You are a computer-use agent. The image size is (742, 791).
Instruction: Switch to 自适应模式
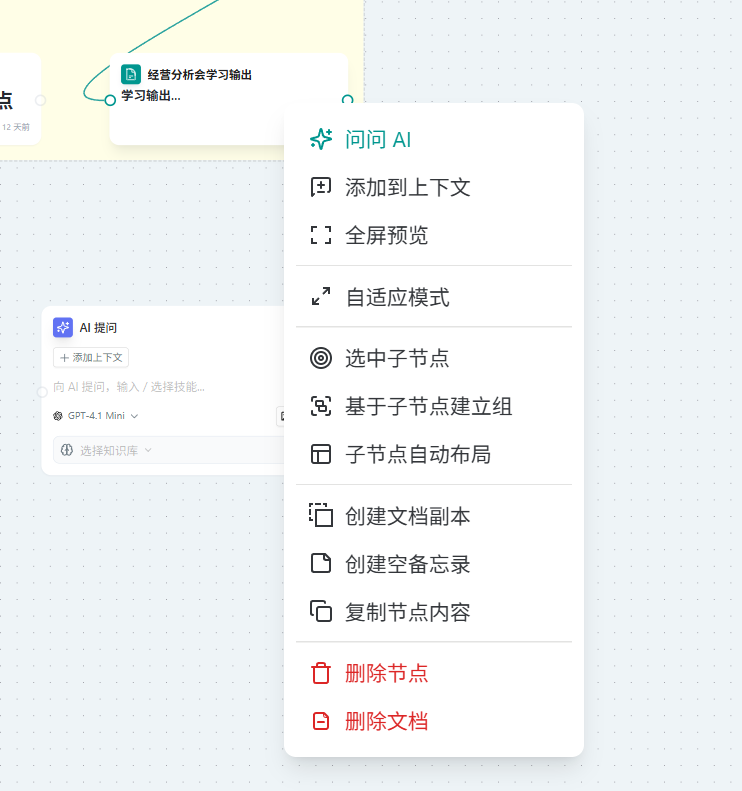(x=434, y=297)
